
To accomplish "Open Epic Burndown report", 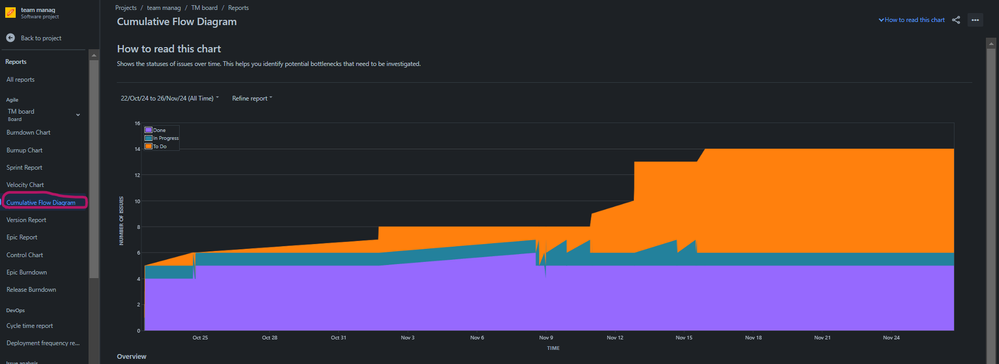I will [27, 272].
